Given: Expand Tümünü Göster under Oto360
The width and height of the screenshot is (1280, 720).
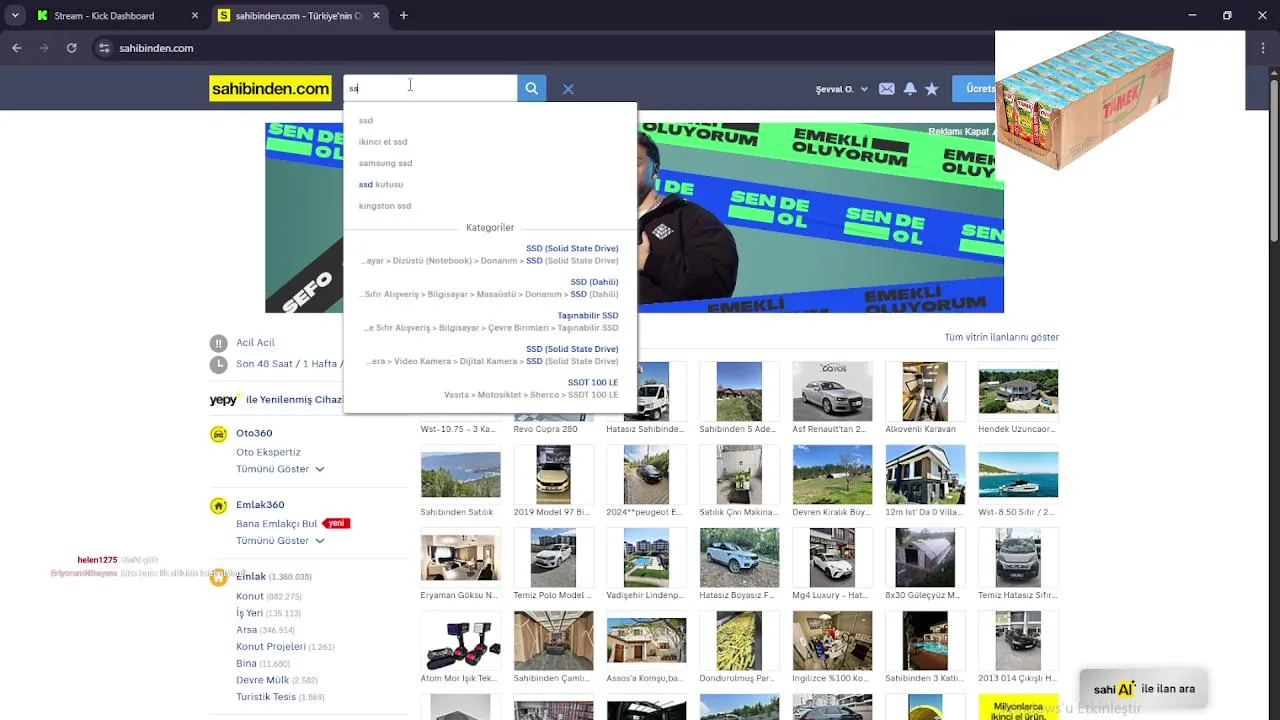Looking at the screenshot, I should click(x=280, y=469).
